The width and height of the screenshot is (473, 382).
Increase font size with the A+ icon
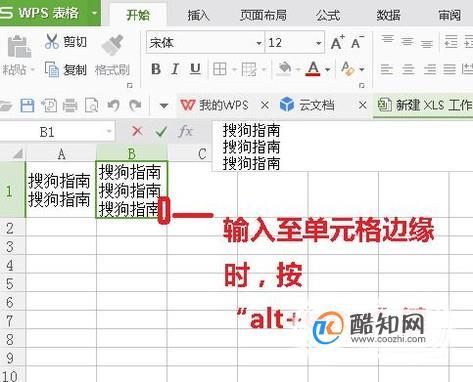click(337, 42)
